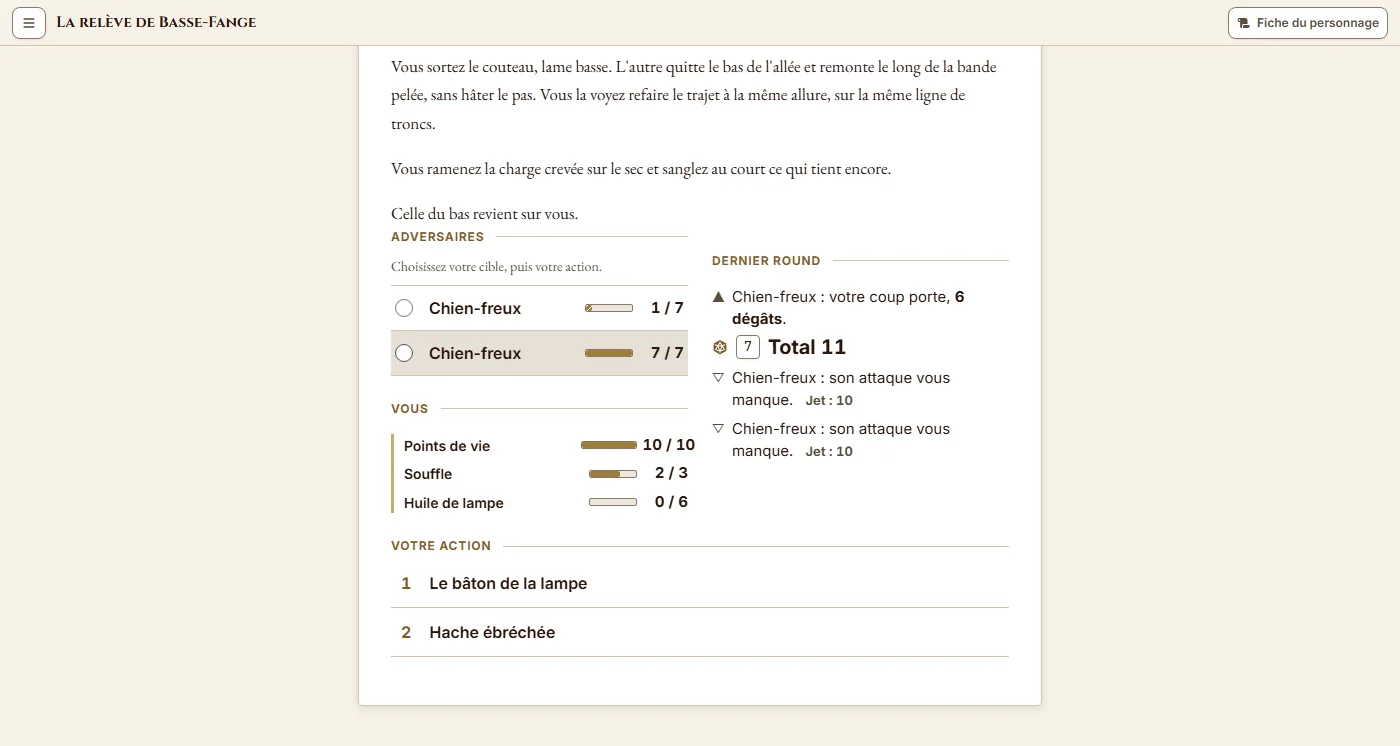
Task: Click the Souffle gauge bar
Action: (613, 474)
